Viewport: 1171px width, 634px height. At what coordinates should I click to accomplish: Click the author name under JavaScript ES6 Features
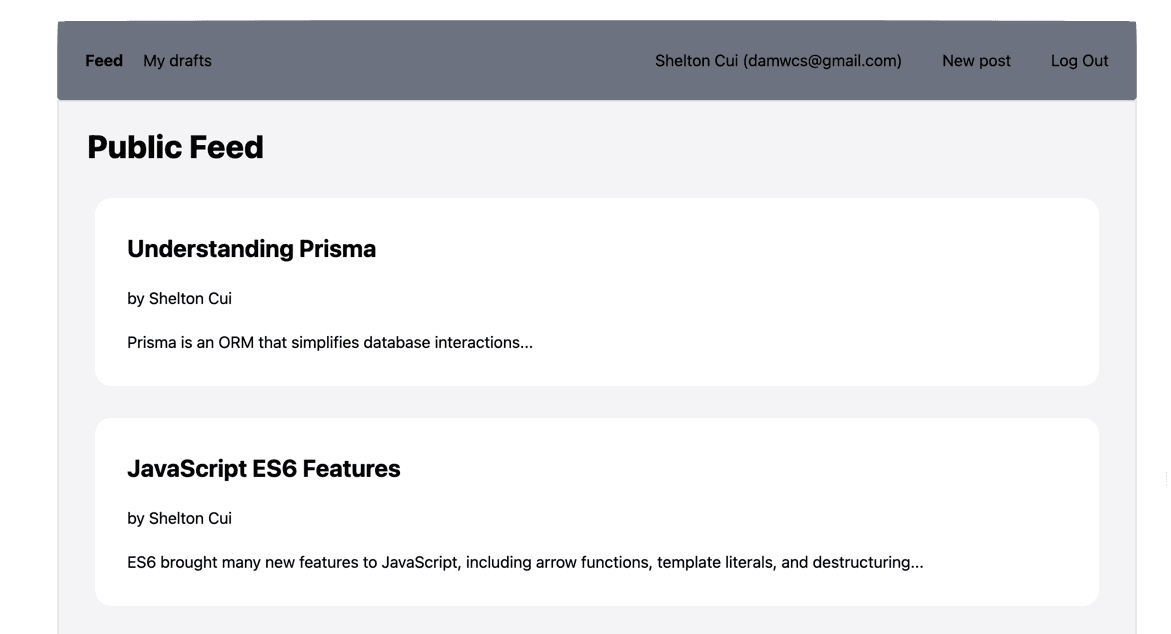point(179,518)
